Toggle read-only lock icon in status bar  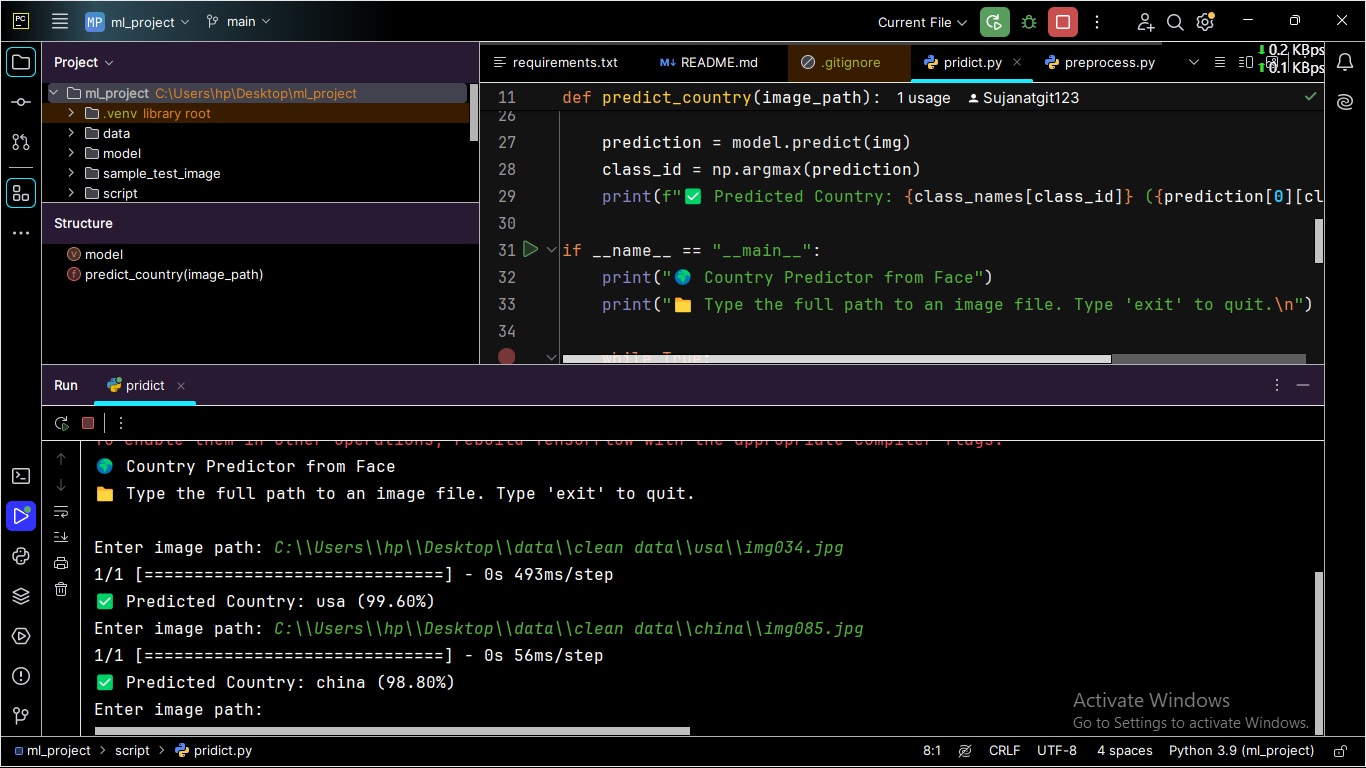click(x=1339, y=750)
